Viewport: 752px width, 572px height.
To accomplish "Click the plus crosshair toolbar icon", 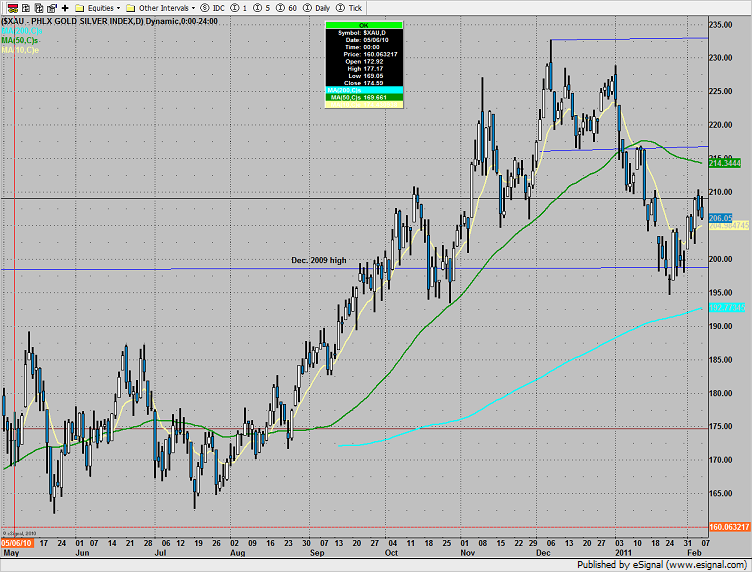I will tap(64, 7).
